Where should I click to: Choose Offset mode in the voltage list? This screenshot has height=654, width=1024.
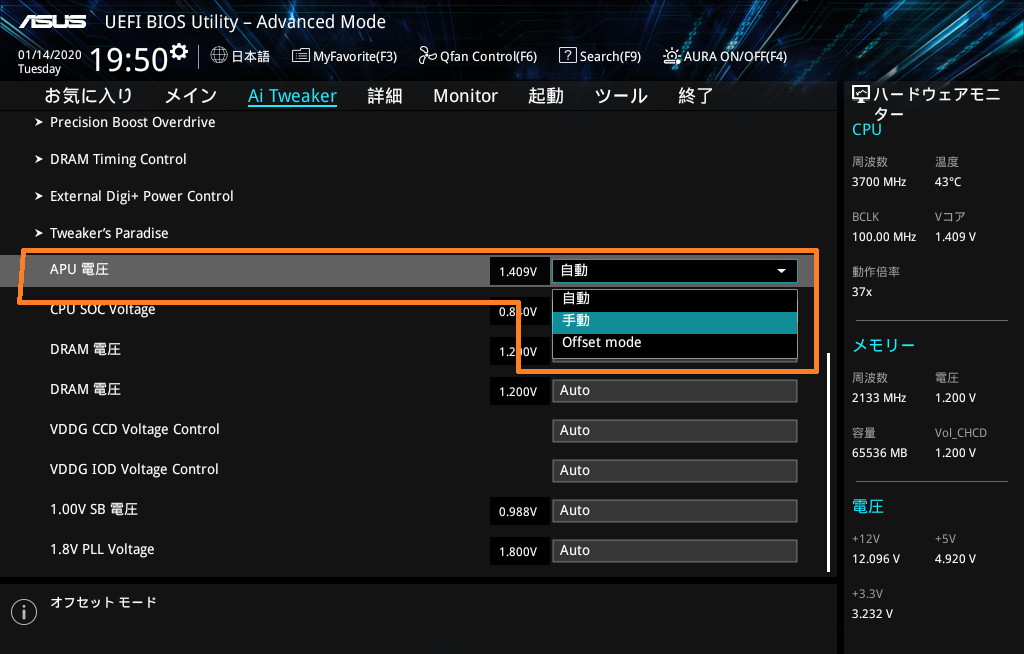(x=675, y=342)
